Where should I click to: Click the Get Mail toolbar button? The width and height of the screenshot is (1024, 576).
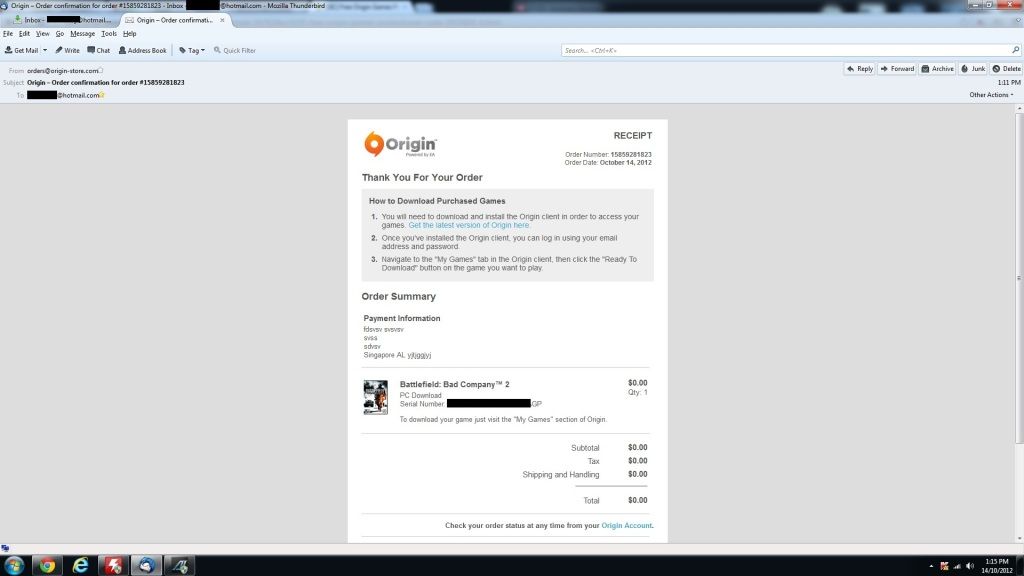(x=22, y=50)
